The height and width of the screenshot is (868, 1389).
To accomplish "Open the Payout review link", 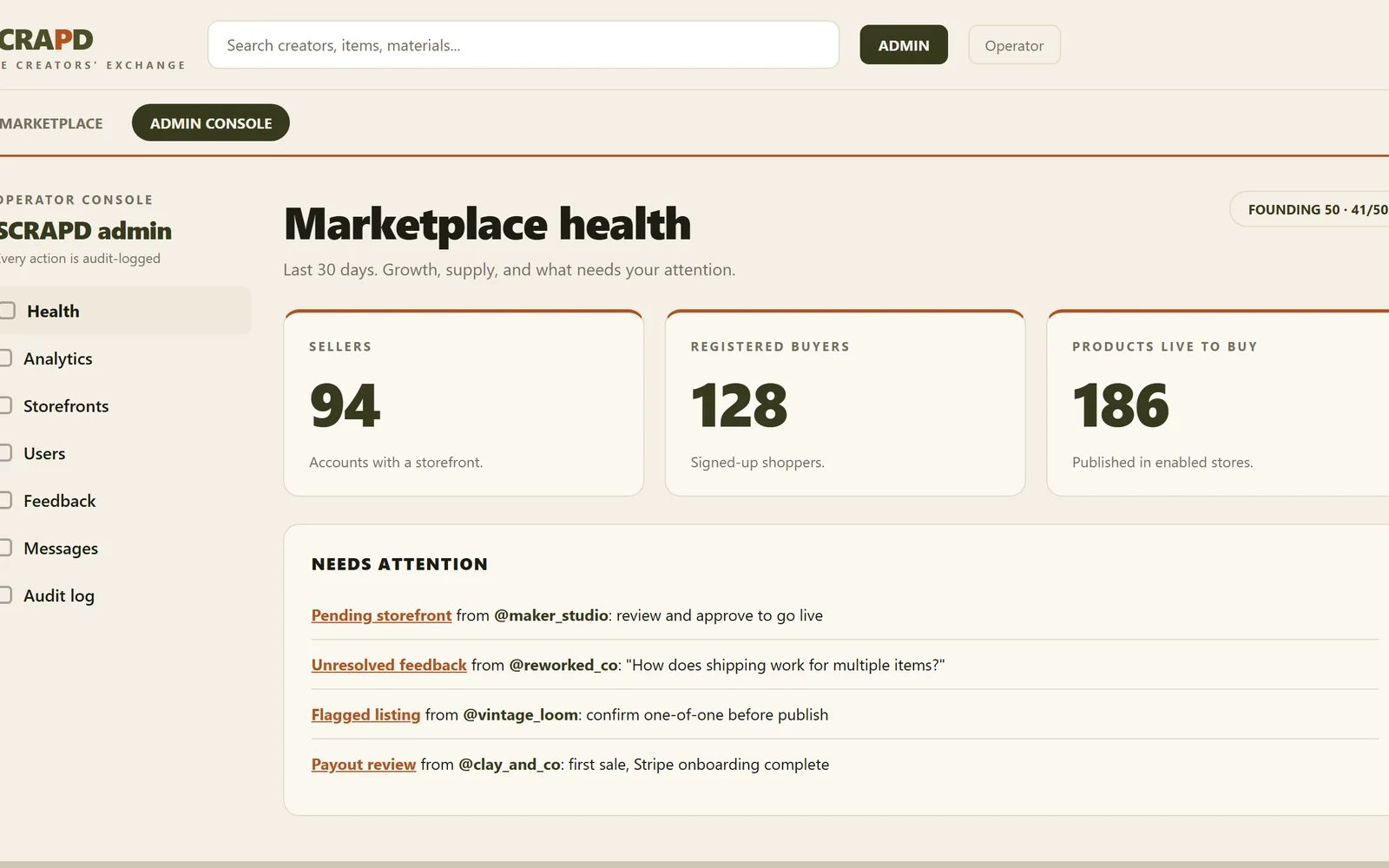I will click(364, 764).
